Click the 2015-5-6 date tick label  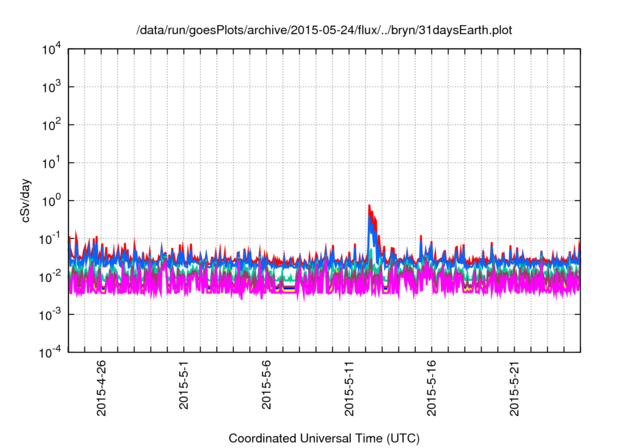(x=267, y=386)
